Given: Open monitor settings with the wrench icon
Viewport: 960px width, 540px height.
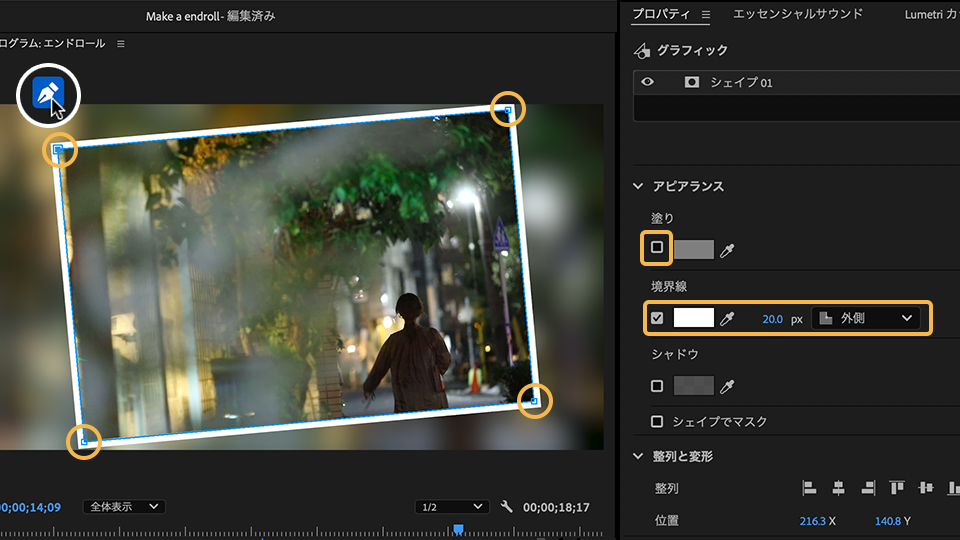Looking at the screenshot, I should (x=506, y=506).
